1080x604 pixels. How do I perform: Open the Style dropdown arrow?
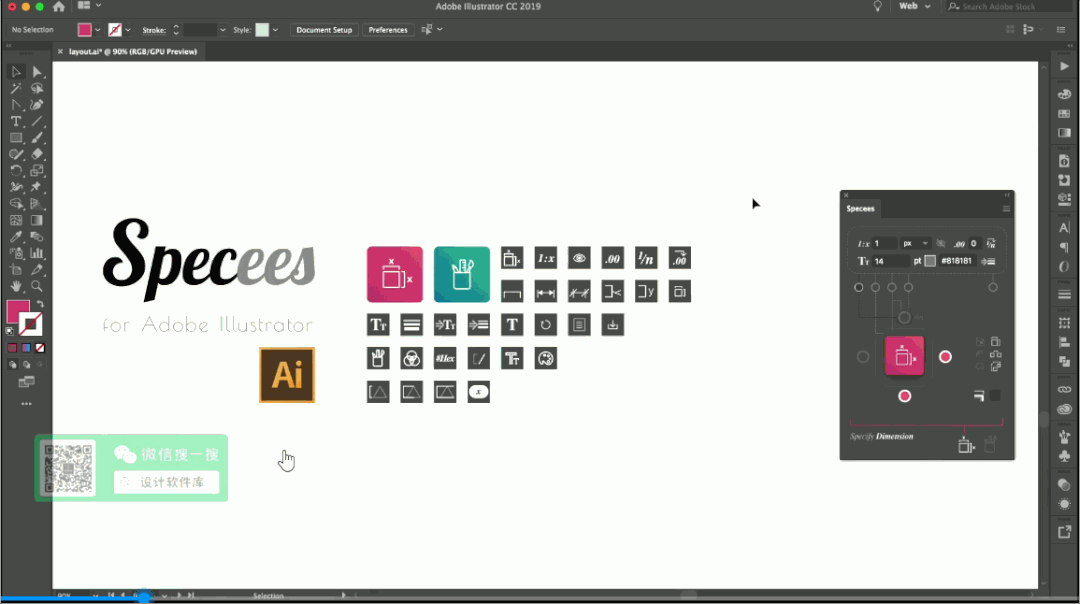[276, 30]
